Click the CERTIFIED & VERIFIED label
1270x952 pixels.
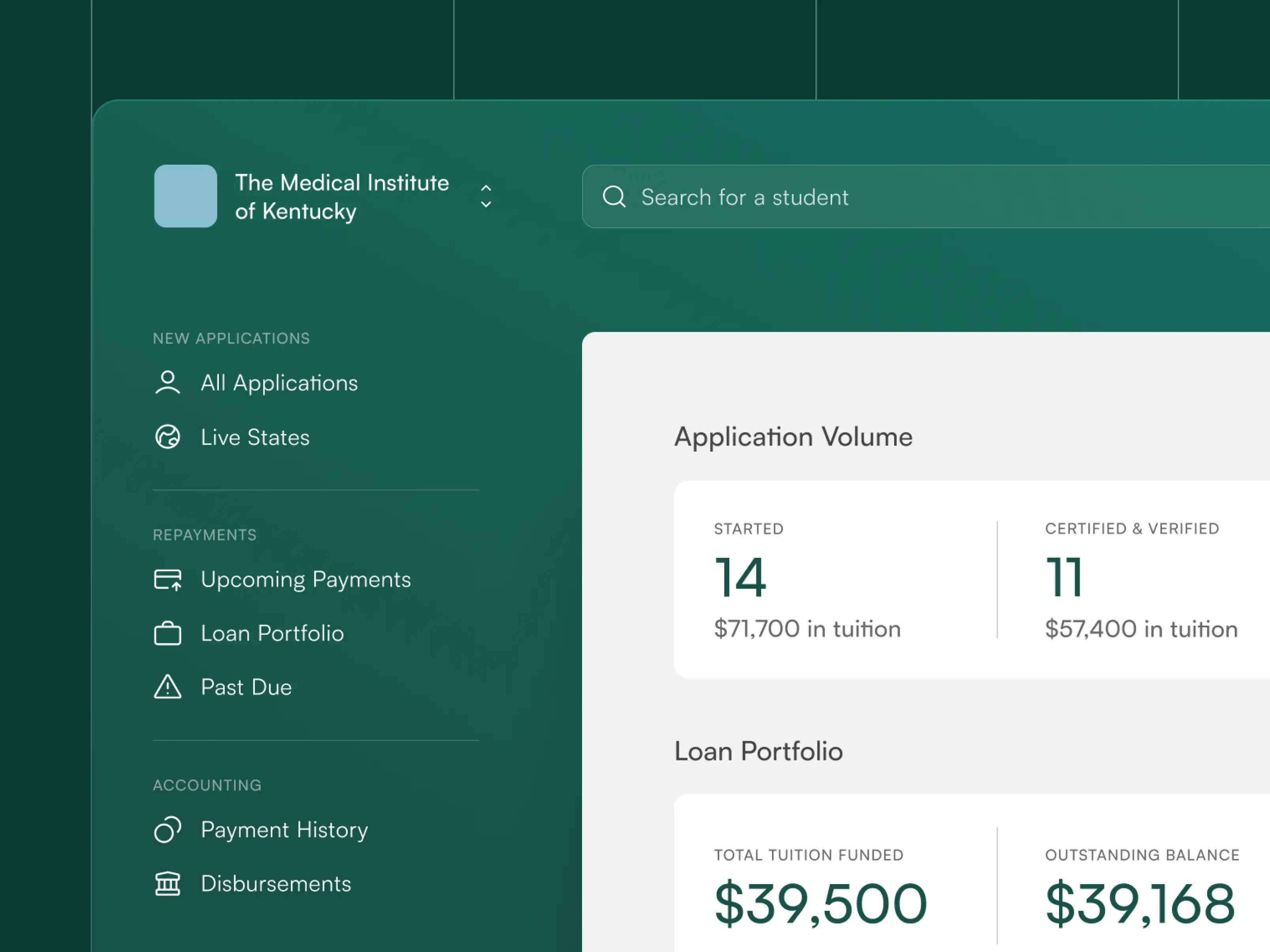[x=1132, y=529]
